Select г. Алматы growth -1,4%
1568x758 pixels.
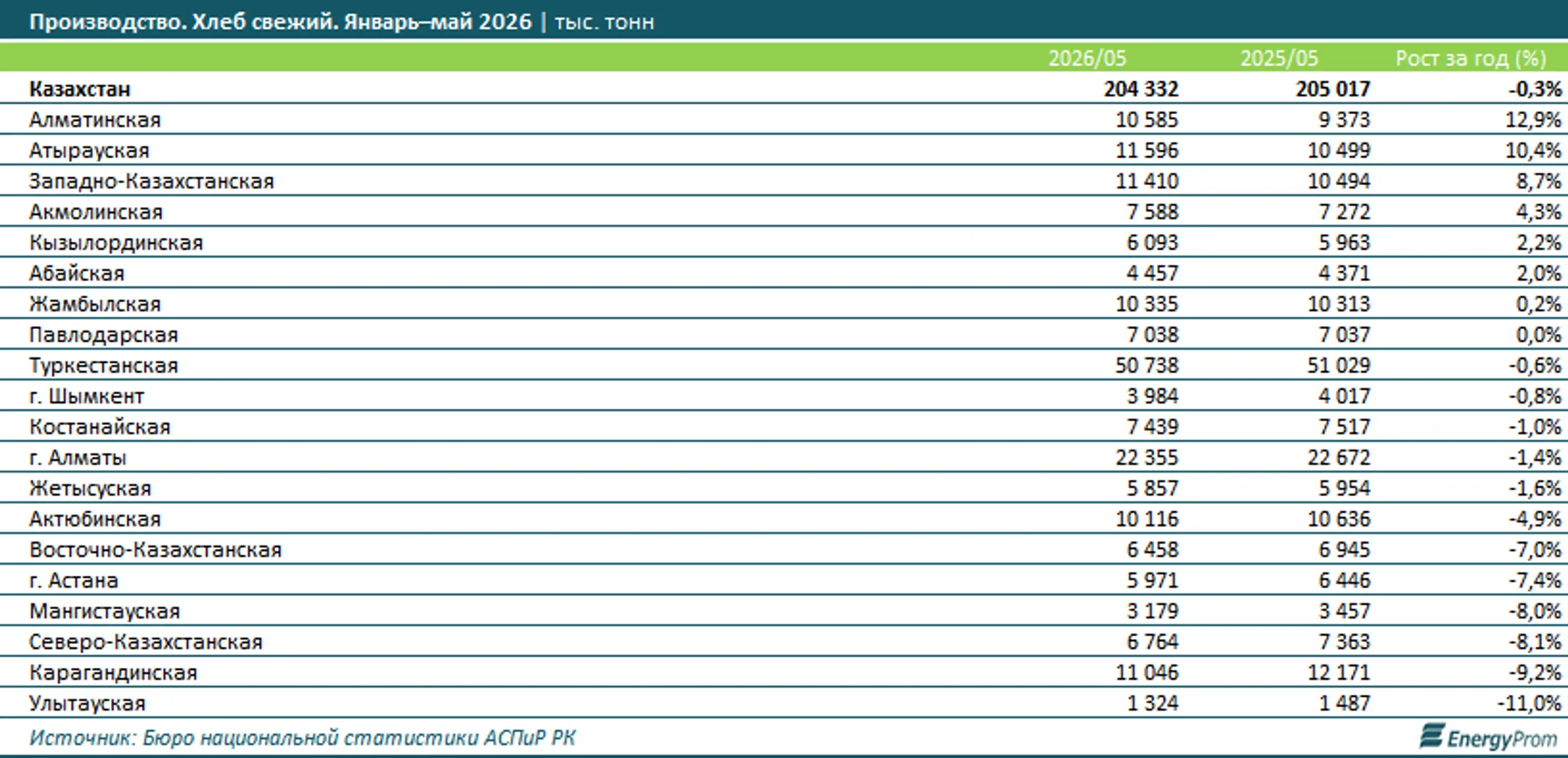[1535, 457]
